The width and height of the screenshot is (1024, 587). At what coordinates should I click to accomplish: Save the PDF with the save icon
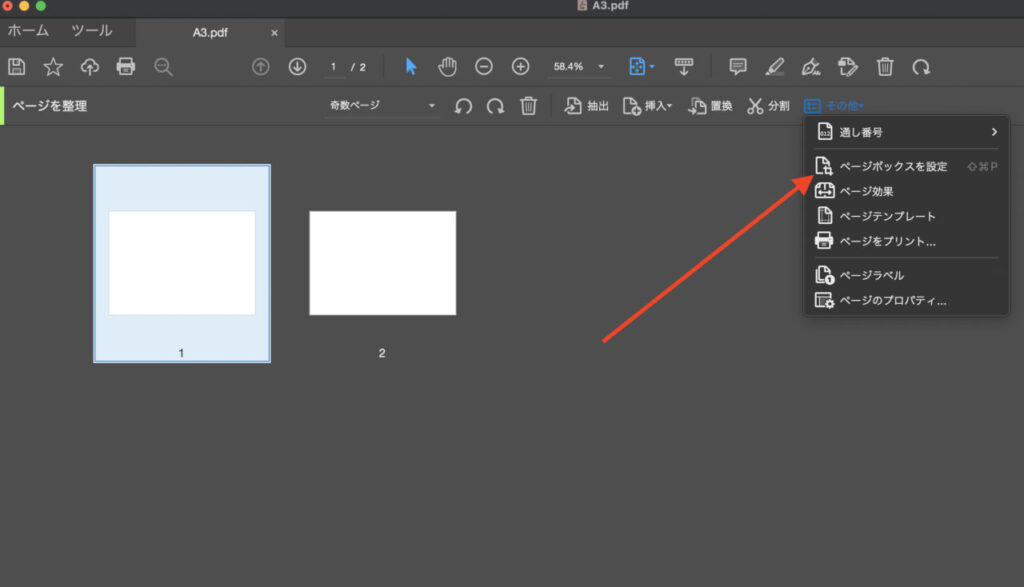[16, 66]
